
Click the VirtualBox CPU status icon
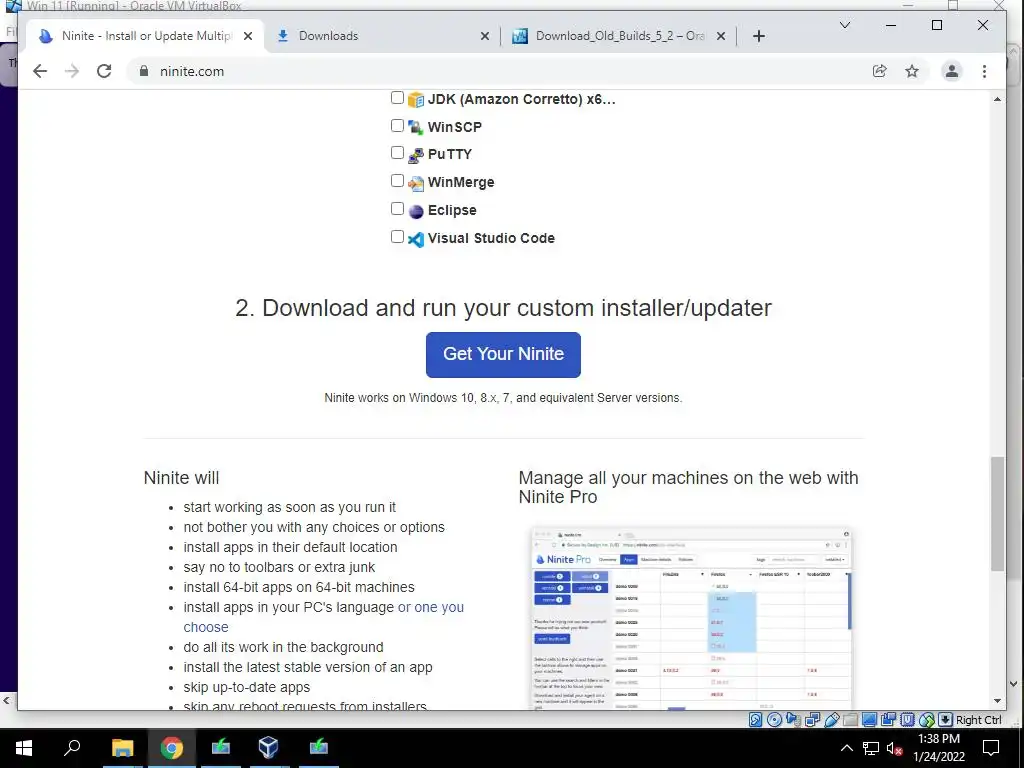click(907, 720)
